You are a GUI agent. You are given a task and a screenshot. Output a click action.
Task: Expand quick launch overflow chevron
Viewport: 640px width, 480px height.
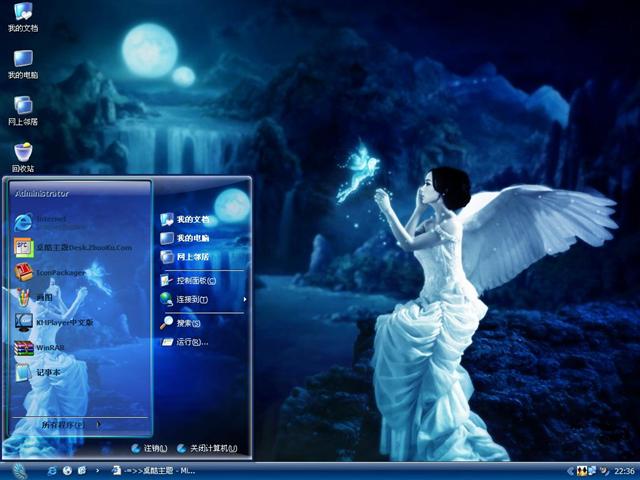[97, 471]
